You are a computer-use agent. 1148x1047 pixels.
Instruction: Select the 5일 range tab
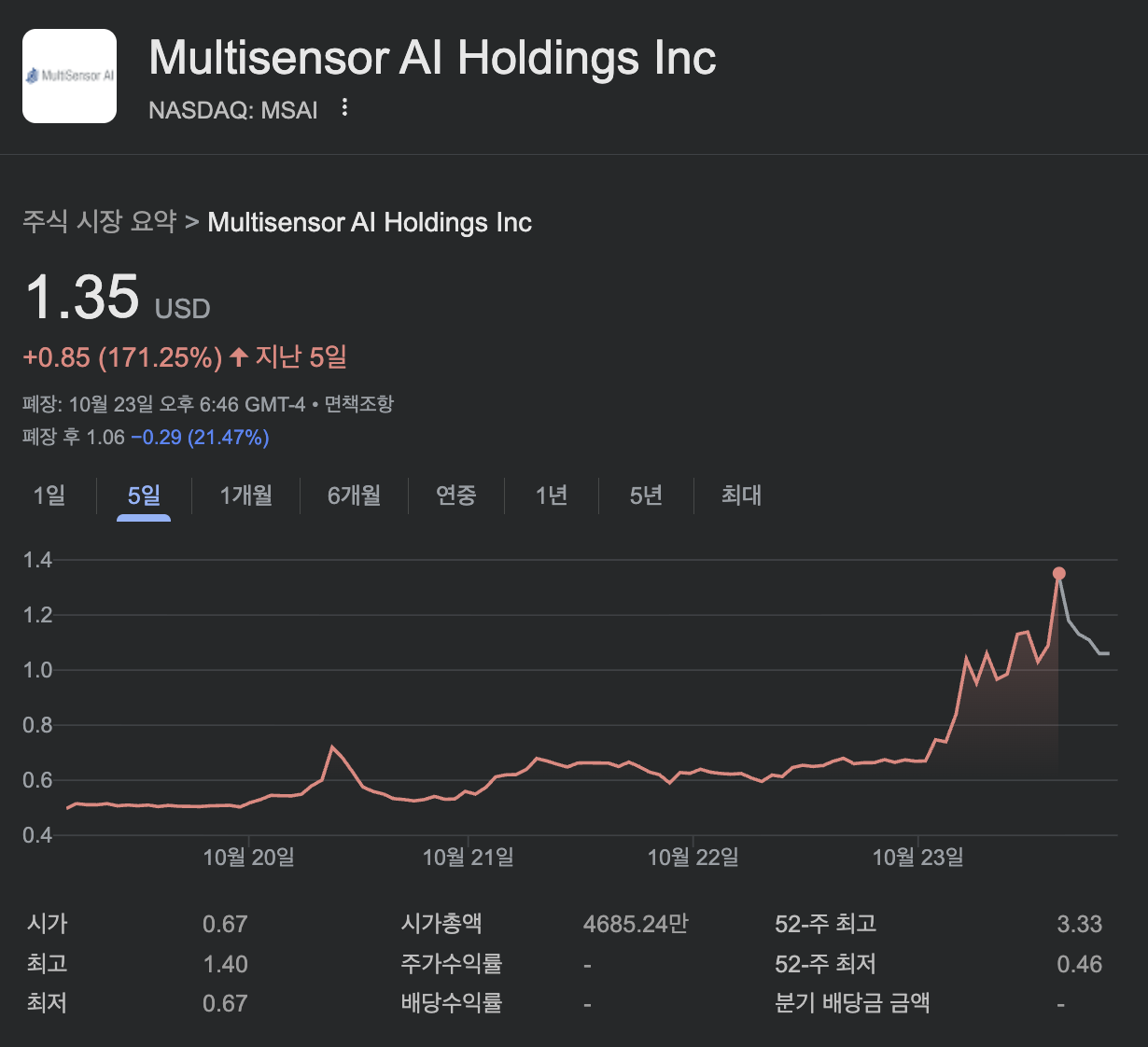pyautogui.click(x=144, y=496)
